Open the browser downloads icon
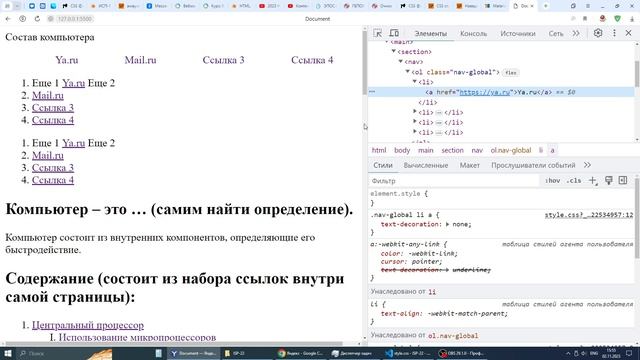Image resolution: width=640 pixels, height=360 pixels. 632,19
